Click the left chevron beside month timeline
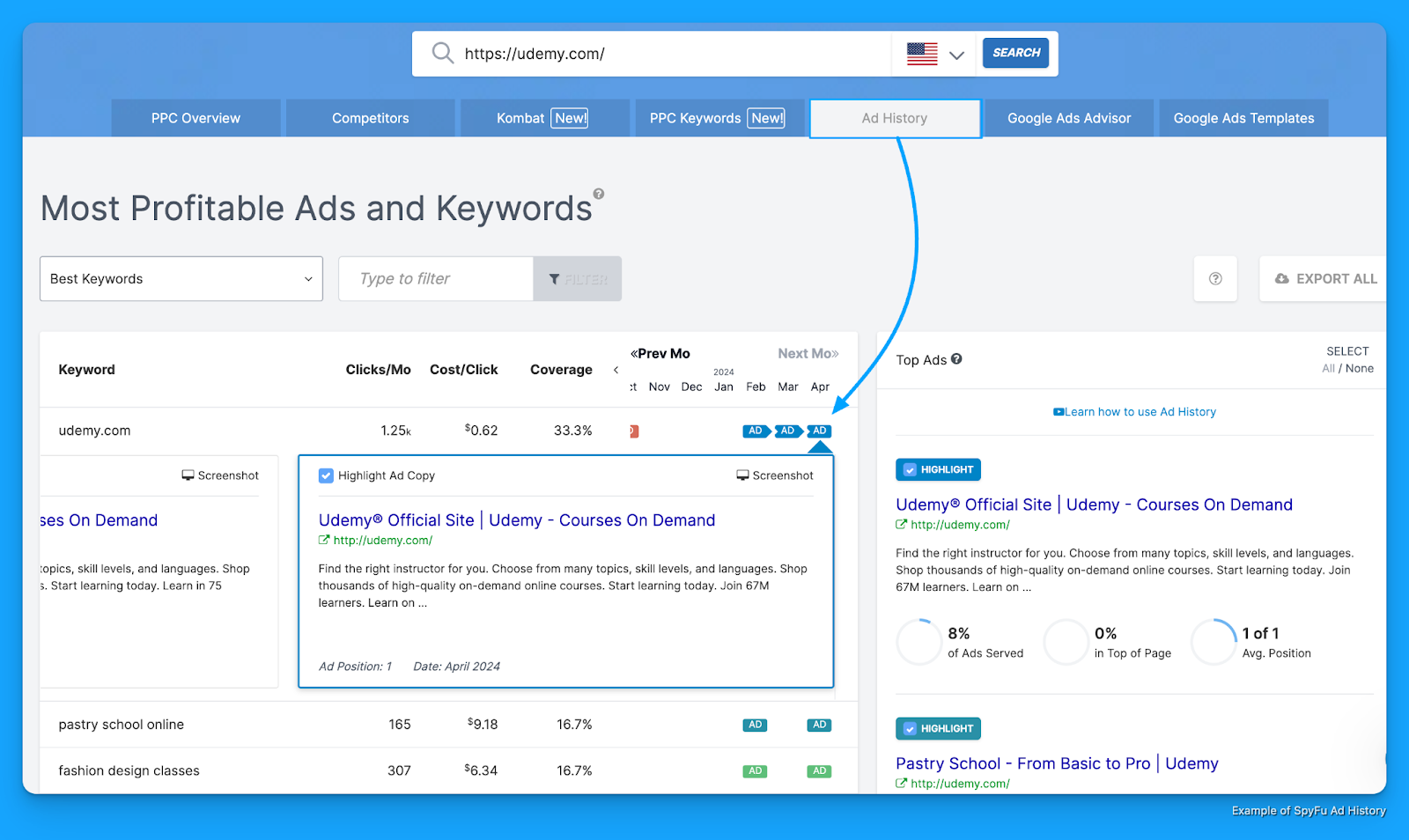This screenshot has height=840, width=1409. point(616,370)
